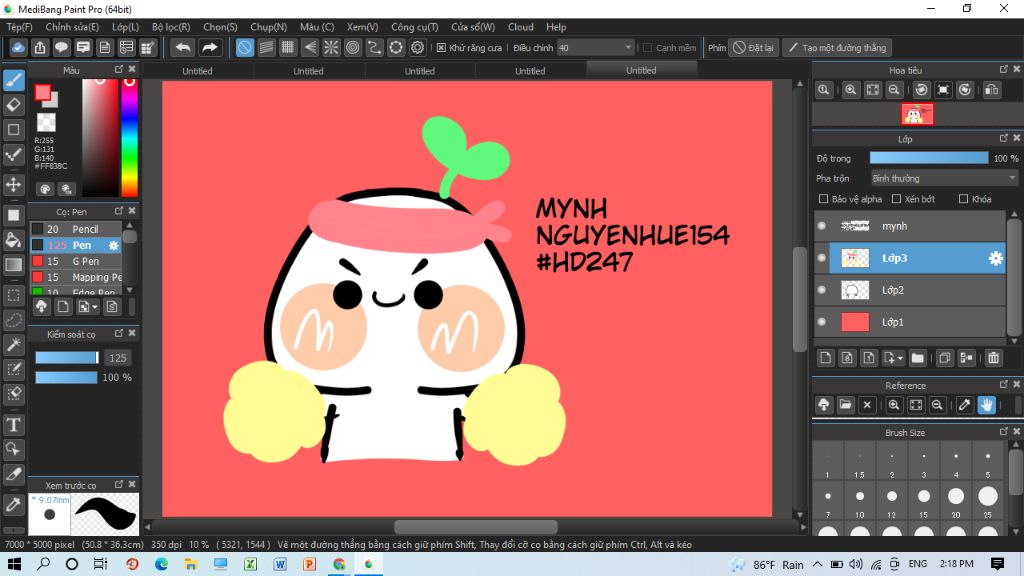Open Bộ lọc(R) menu
This screenshot has height=576, width=1024.
[171, 27]
